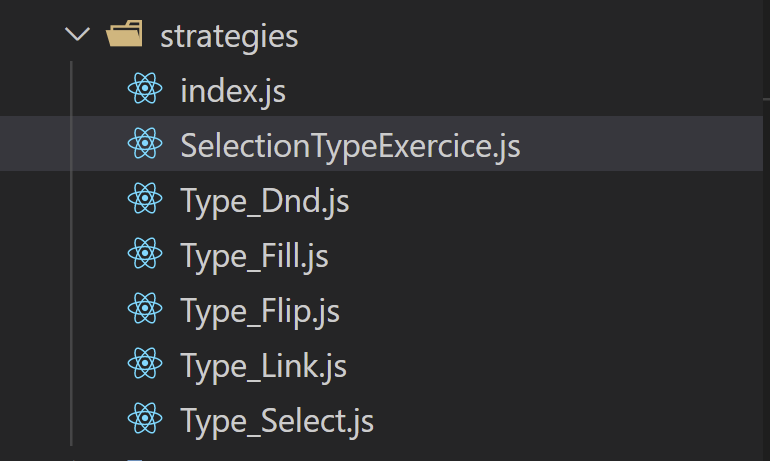The height and width of the screenshot is (461, 770).
Task: Click the React icon next to Type_Fill.js
Action: [x=145, y=256]
